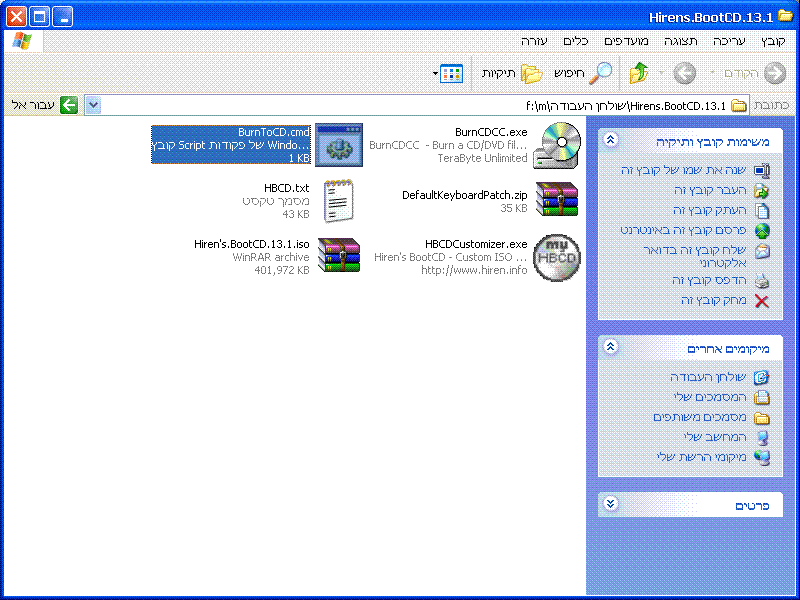Click the publish to web globe icon

762,231
